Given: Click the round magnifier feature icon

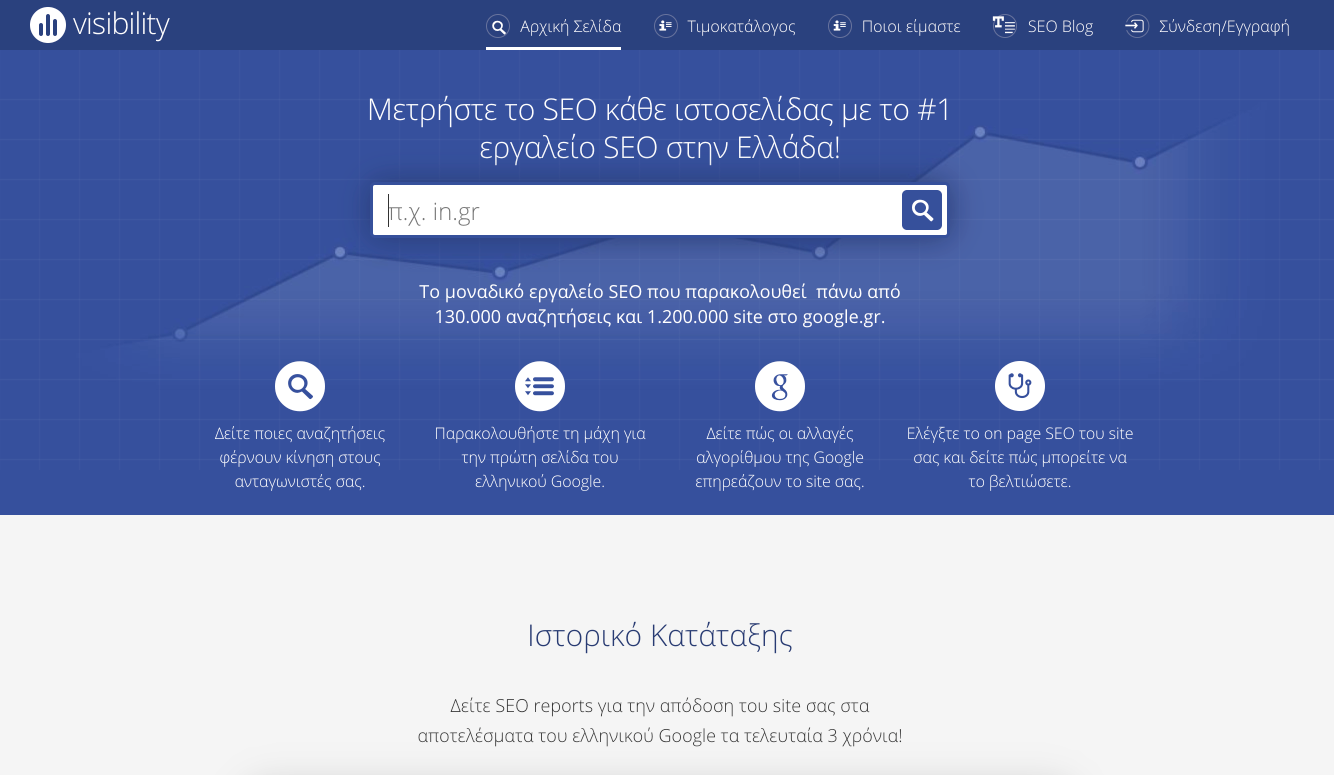Looking at the screenshot, I should pos(300,386).
